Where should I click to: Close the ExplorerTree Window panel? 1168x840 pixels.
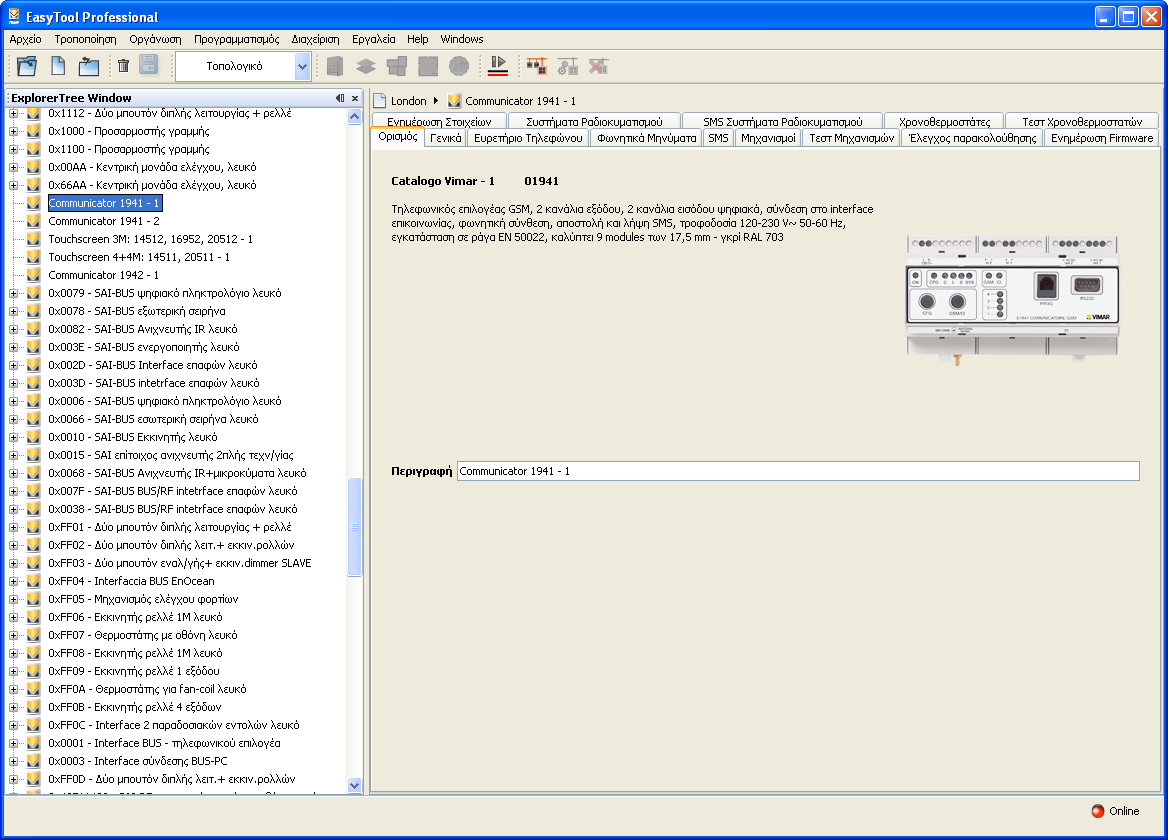tap(355, 98)
